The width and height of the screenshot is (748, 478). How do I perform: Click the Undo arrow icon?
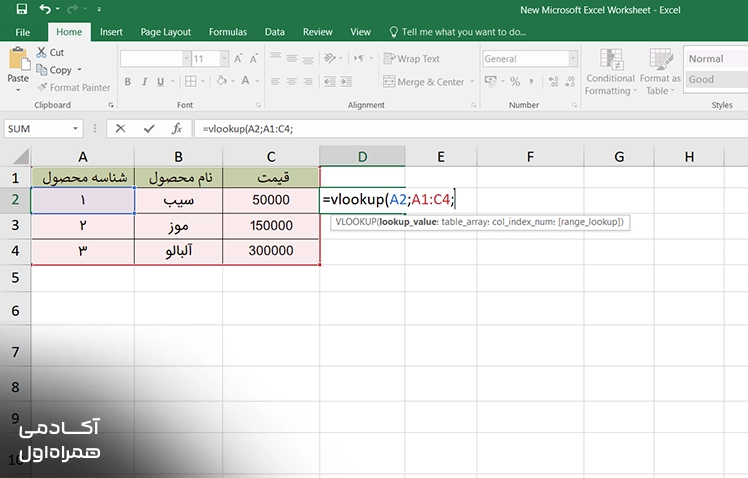[45, 9]
